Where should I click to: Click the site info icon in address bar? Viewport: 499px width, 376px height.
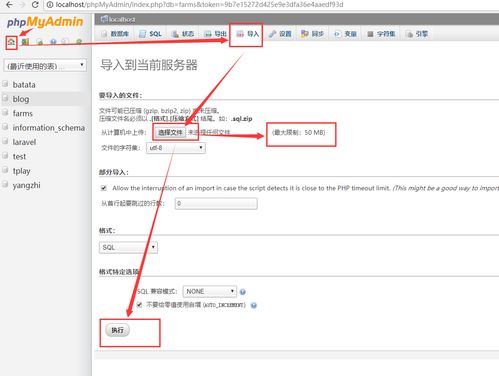click(50, 5)
